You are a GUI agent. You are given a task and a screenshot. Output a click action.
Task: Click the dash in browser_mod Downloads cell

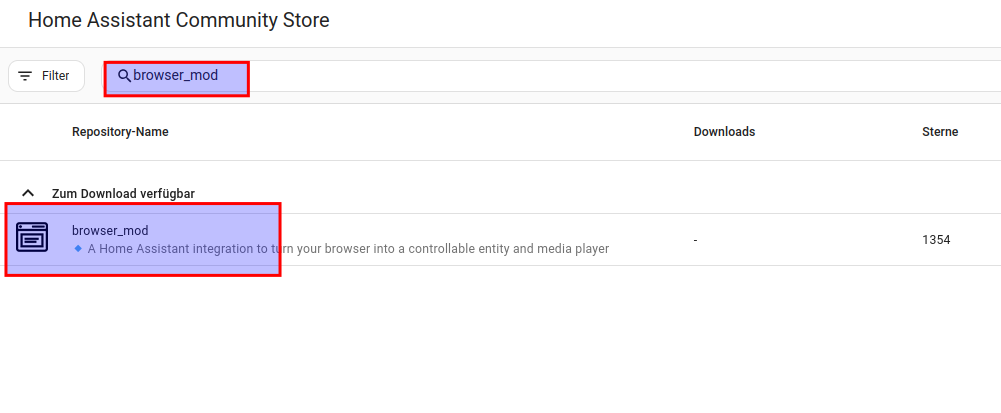click(696, 240)
